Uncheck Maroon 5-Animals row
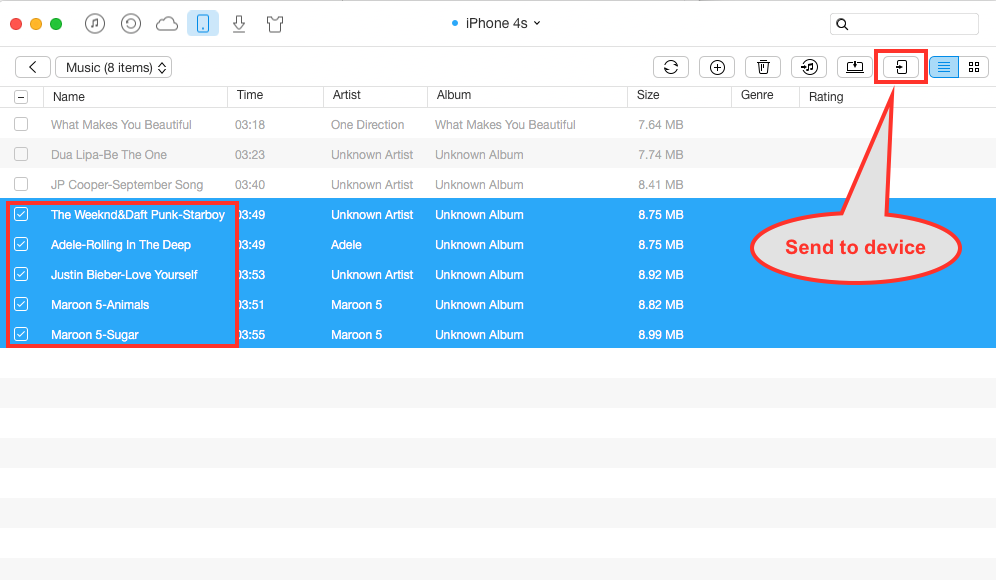The height and width of the screenshot is (580, 996). tap(21, 304)
